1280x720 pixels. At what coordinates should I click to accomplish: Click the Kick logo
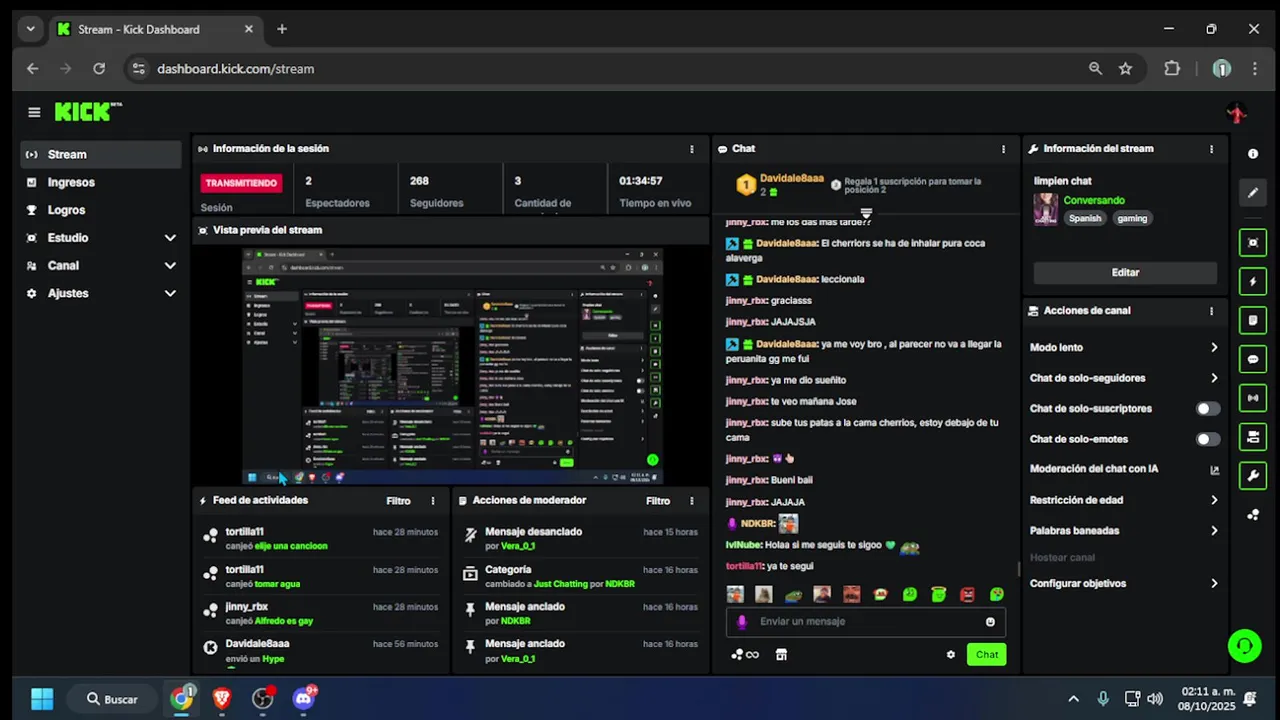pyautogui.click(x=88, y=112)
